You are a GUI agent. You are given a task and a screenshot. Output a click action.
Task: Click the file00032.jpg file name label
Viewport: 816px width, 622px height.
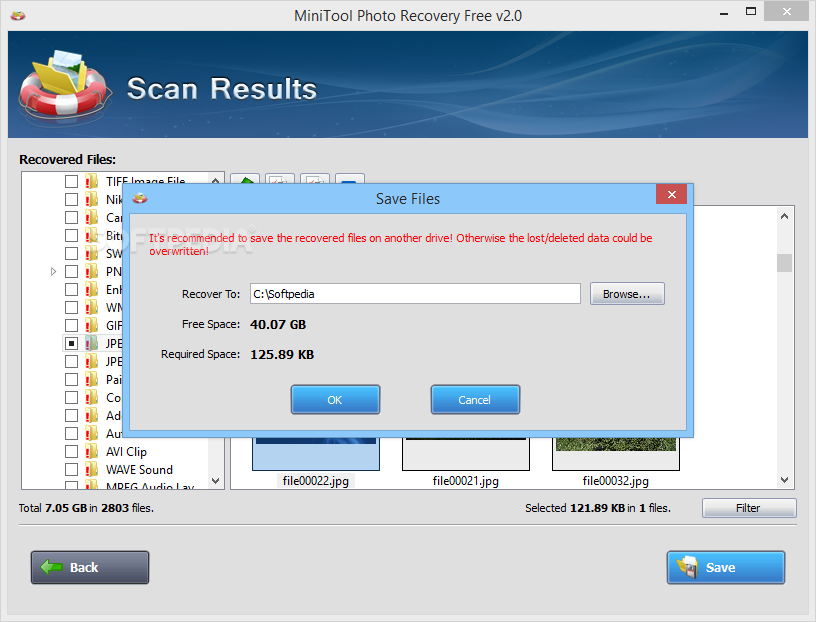coord(616,481)
